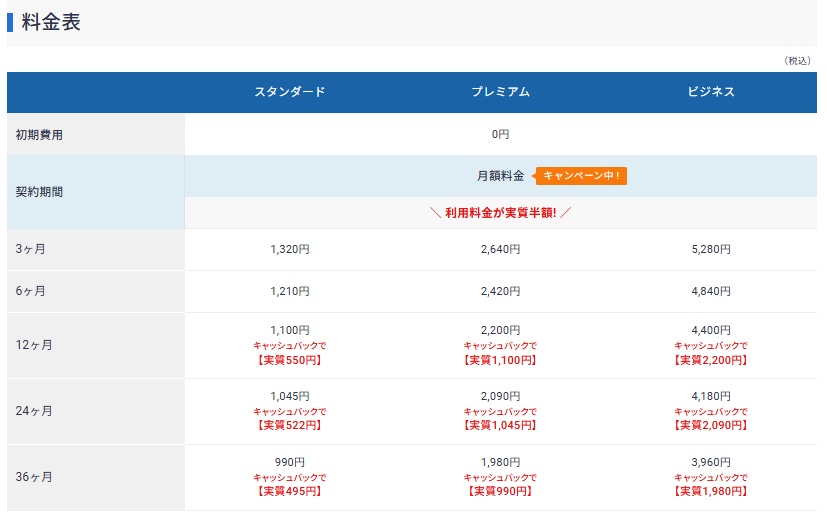Click the 利用料金が実質半額! red banner text
The image size is (827, 520).
coord(500,213)
